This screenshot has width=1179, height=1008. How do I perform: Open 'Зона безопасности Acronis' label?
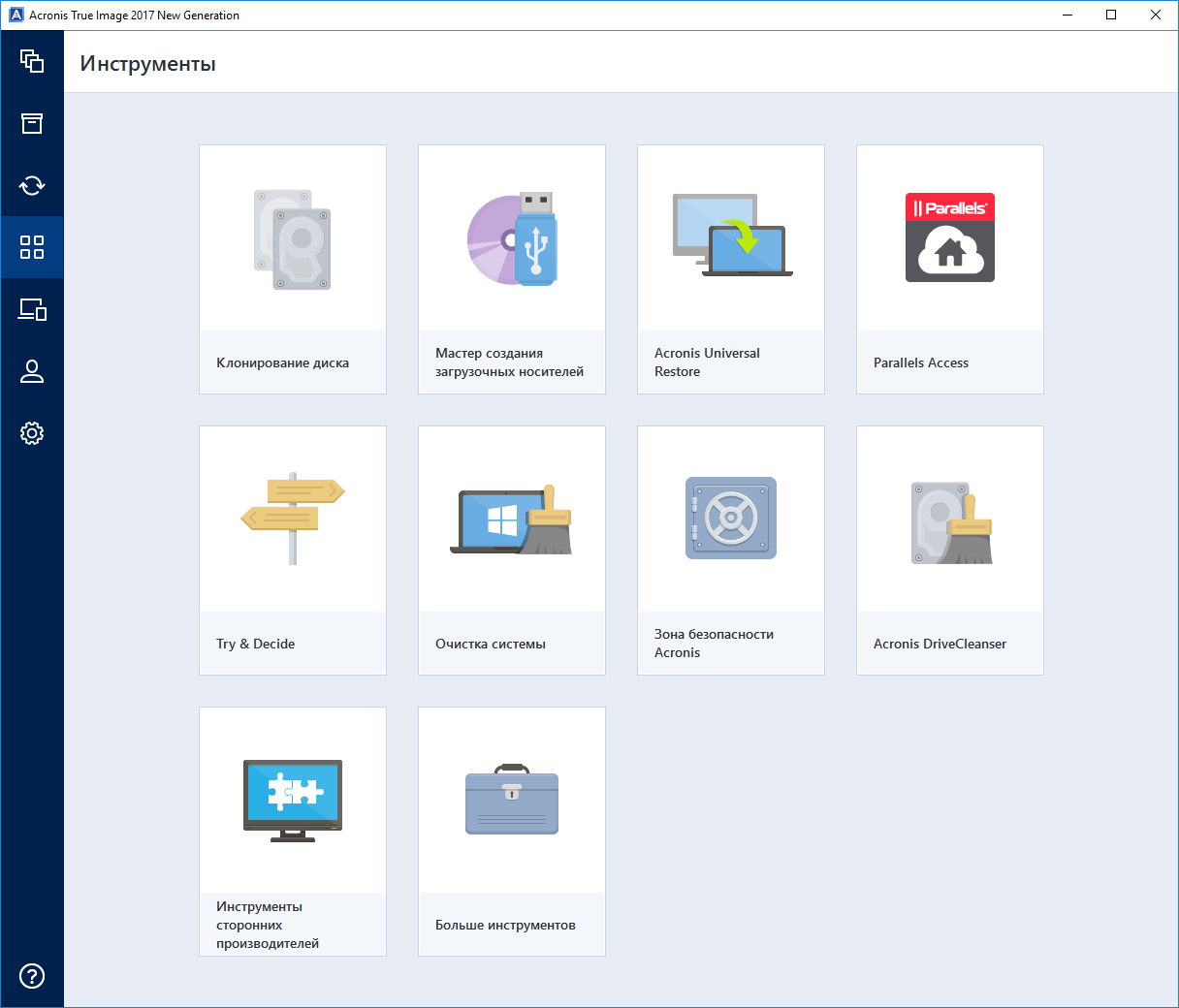[714, 644]
